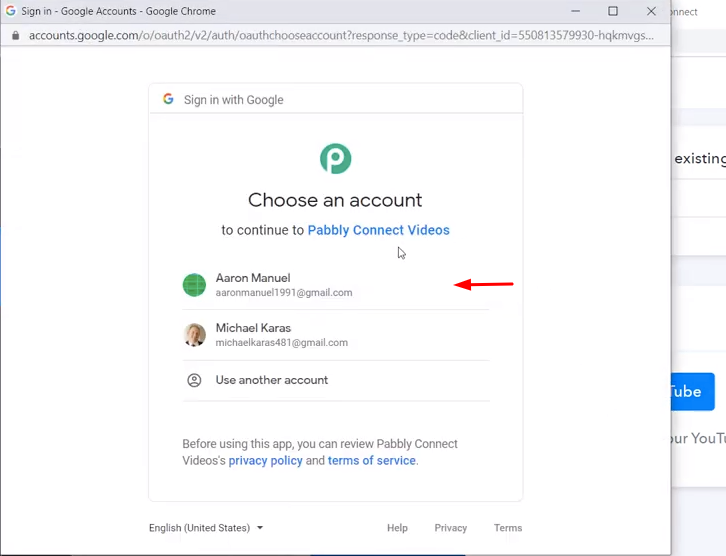The height and width of the screenshot is (556, 726).
Task: Choose the Aaron Manuel account
Action: click(336, 285)
